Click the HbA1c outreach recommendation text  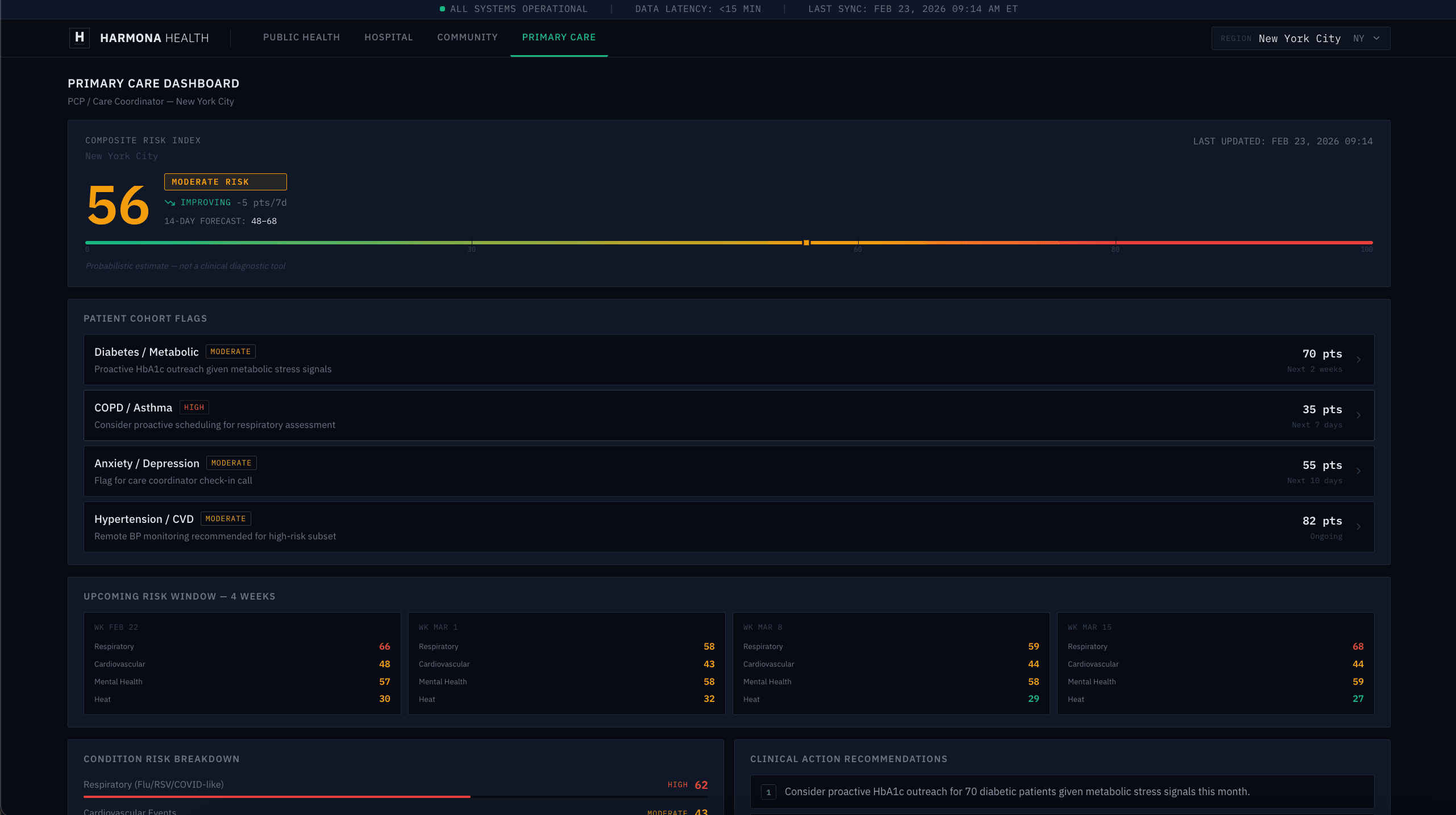pos(1017,792)
